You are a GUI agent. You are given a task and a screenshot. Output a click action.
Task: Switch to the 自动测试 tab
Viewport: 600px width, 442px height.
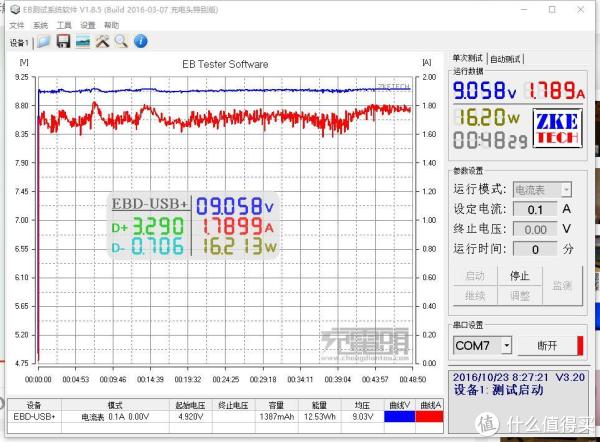505,59
